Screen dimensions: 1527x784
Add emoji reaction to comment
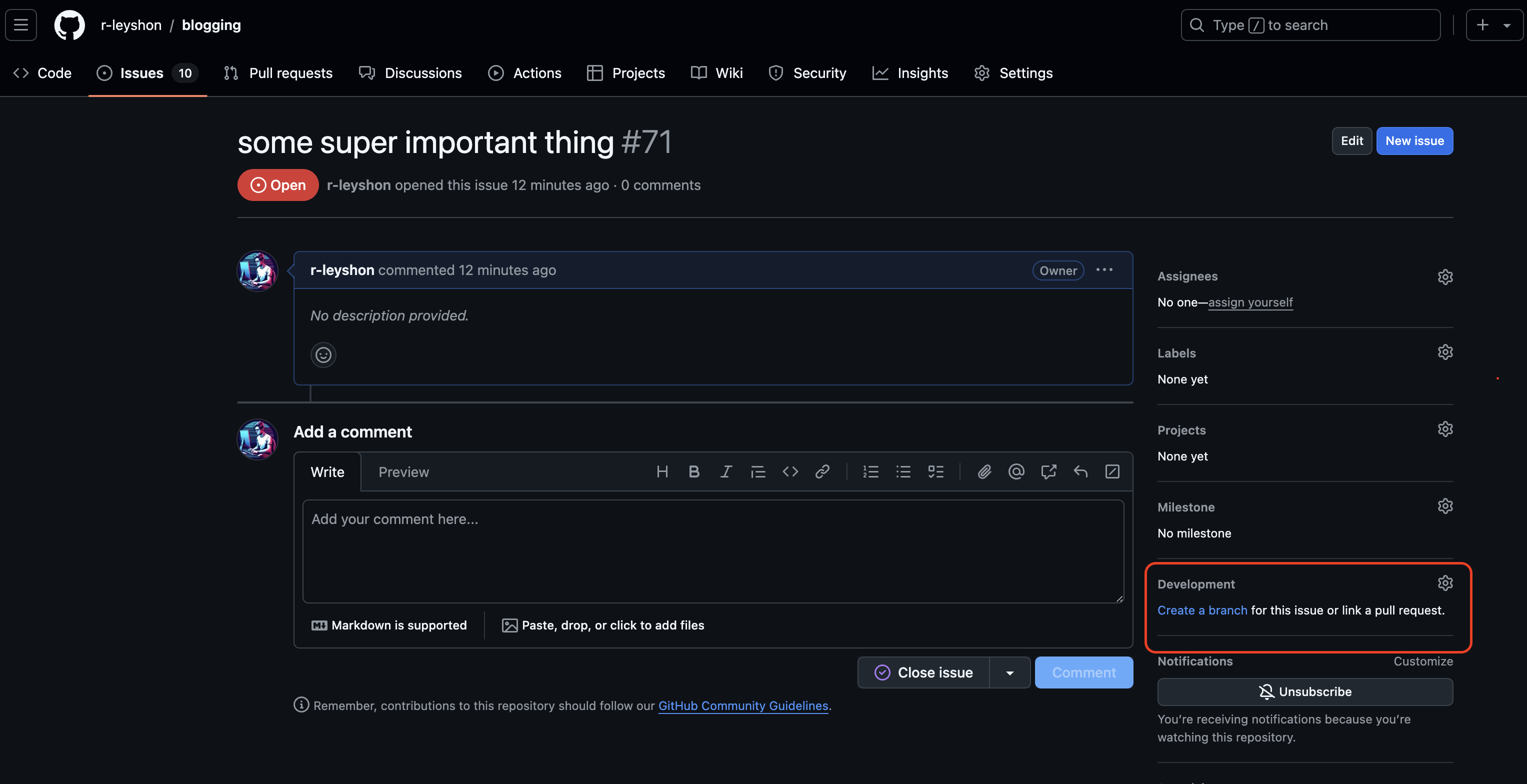coord(323,355)
